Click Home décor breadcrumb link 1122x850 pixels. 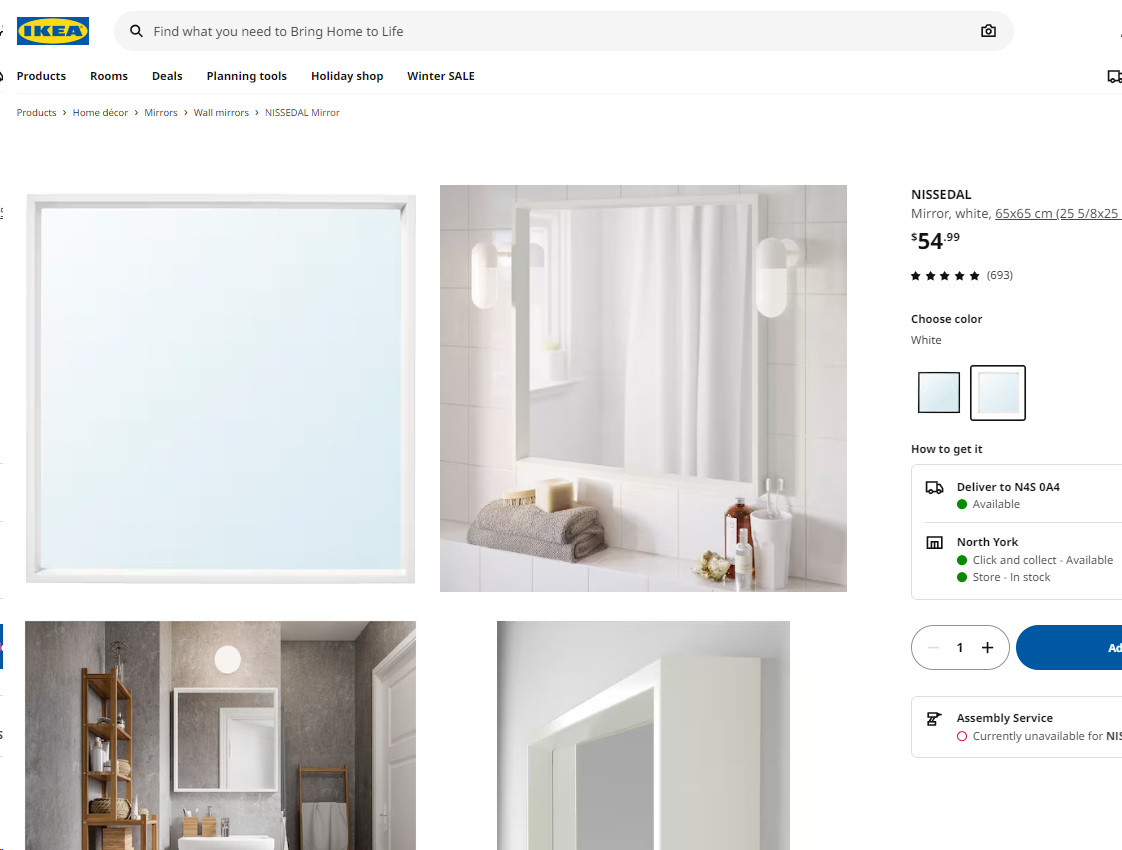click(x=100, y=112)
